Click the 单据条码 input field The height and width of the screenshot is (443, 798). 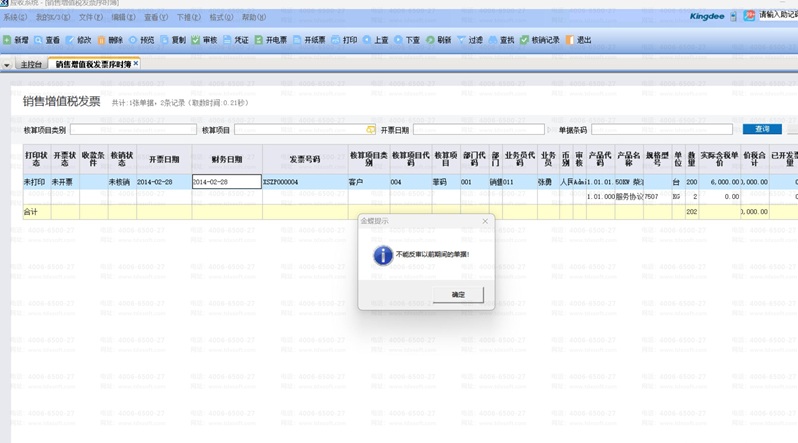click(662, 129)
